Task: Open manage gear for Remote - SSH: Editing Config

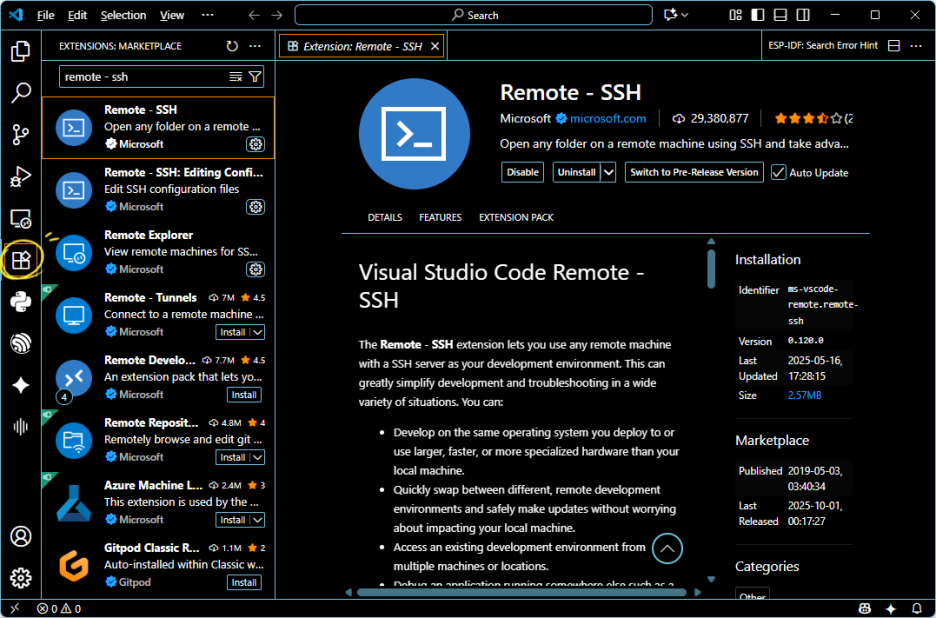Action: tap(255, 207)
